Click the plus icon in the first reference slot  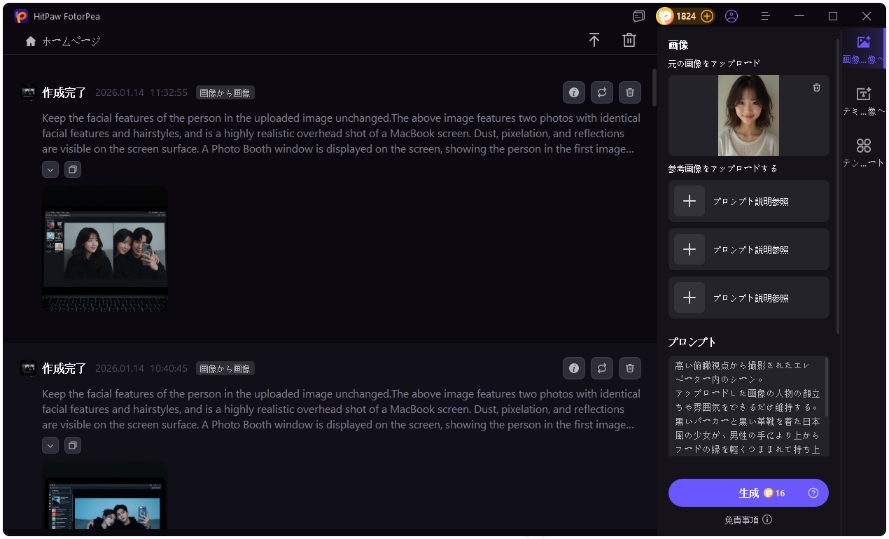click(689, 201)
